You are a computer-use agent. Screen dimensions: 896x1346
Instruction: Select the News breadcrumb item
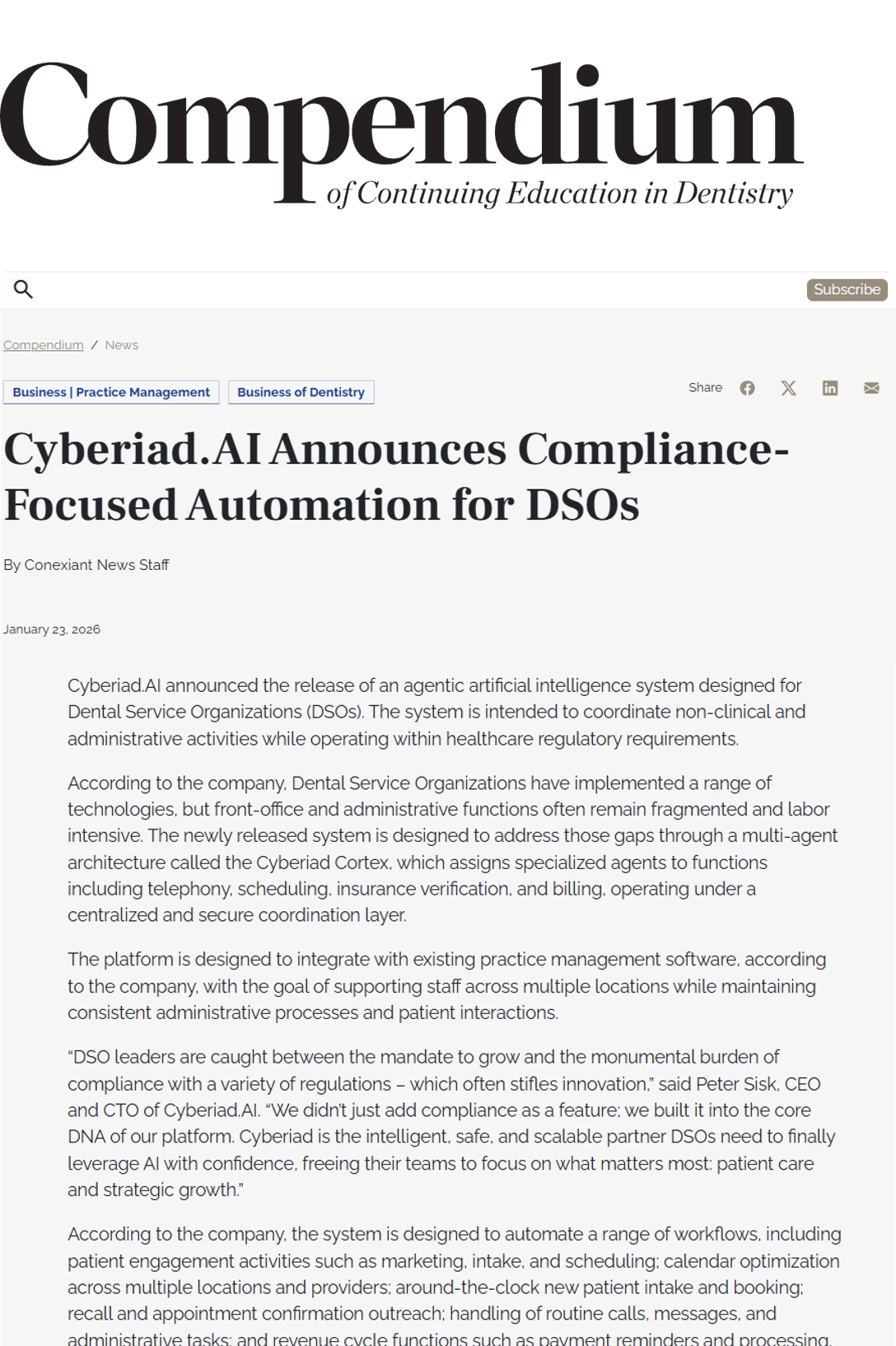click(x=121, y=345)
